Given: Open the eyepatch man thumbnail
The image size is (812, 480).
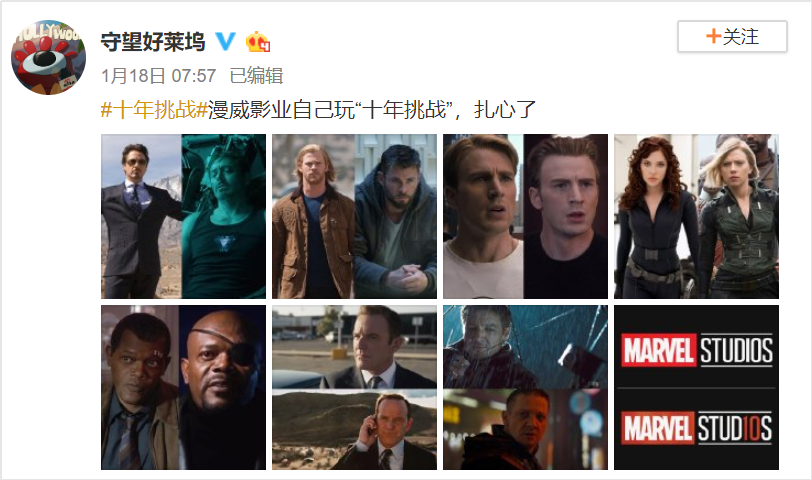Looking at the screenshot, I should point(183,387).
